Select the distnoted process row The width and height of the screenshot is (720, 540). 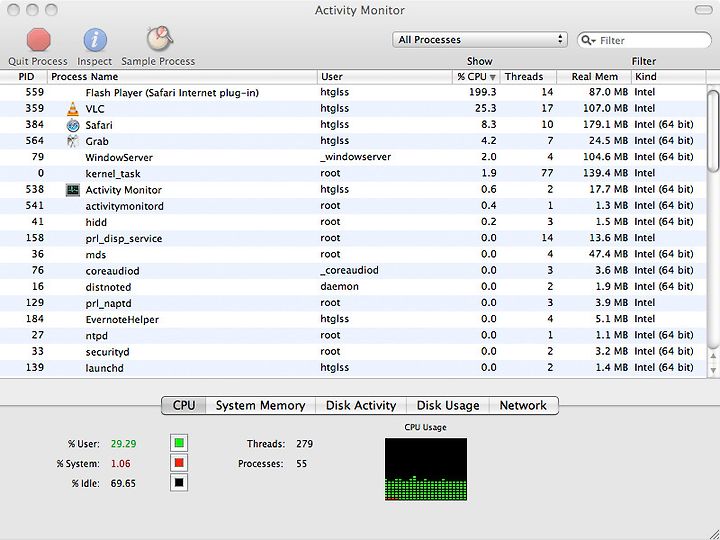coord(353,287)
